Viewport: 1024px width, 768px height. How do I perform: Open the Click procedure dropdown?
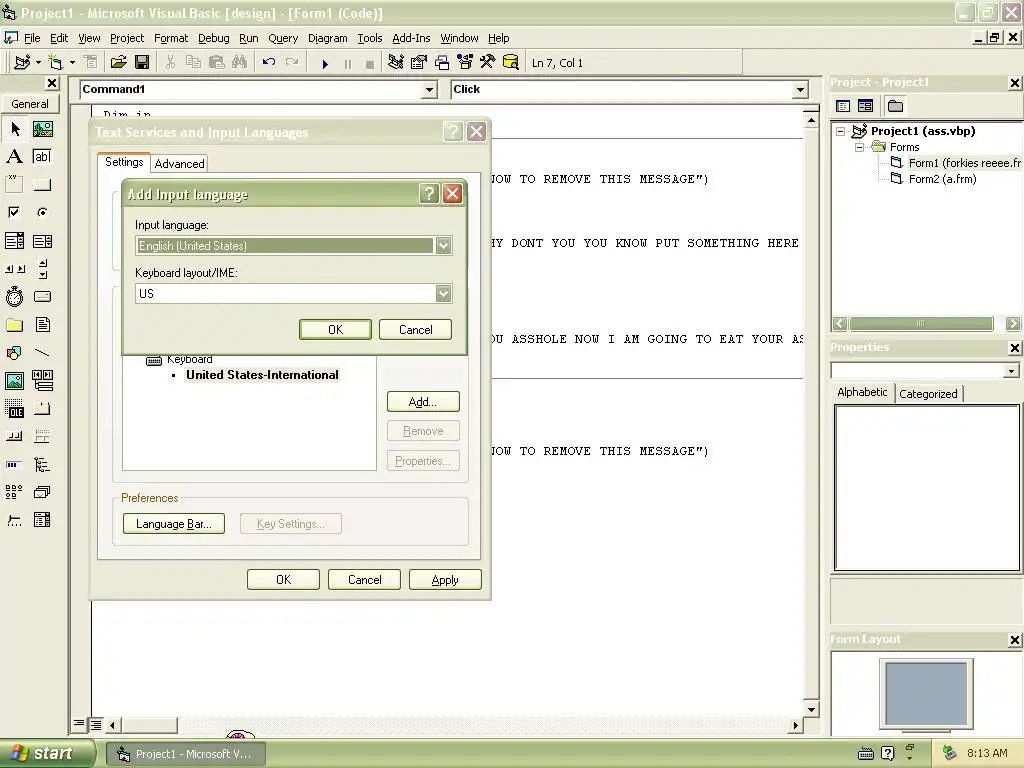point(801,89)
